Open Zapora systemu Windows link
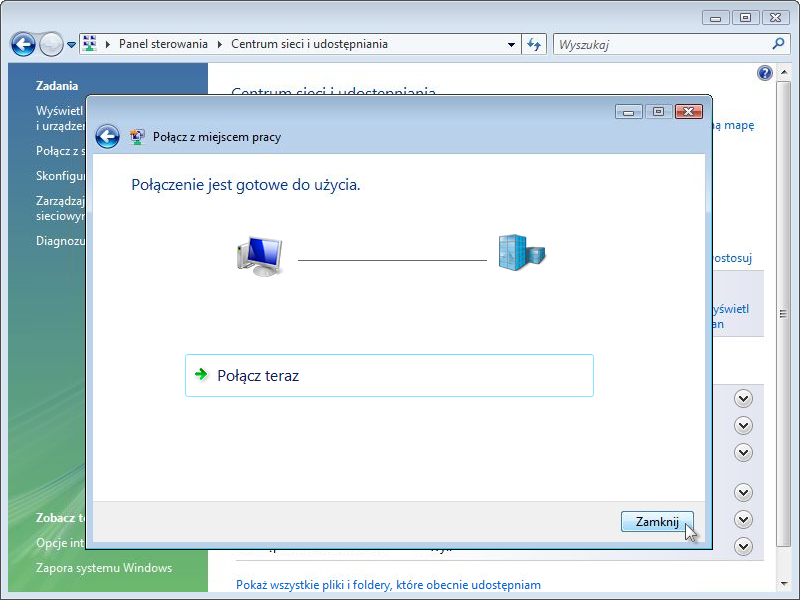The height and width of the screenshot is (600, 800). 104,568
